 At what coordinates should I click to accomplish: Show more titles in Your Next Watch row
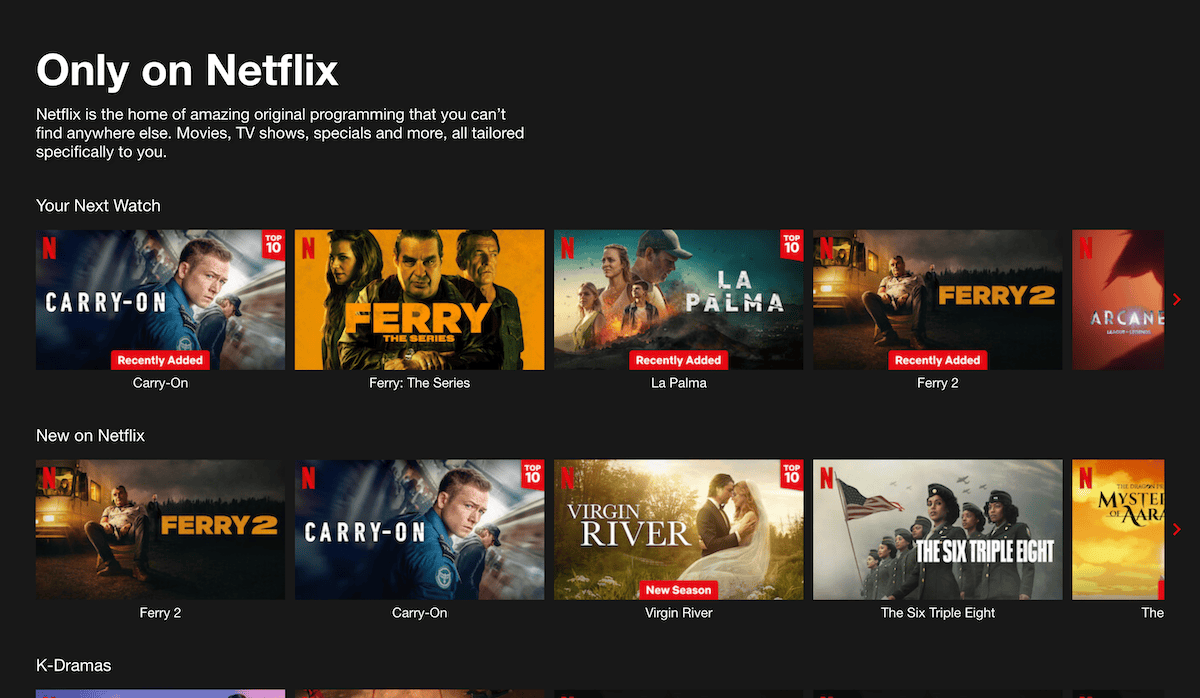click(x=1177, y=299)
